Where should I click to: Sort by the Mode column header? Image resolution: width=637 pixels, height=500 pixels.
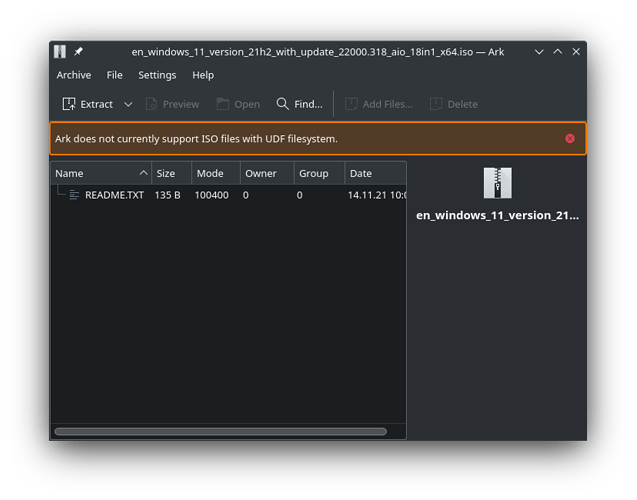pos(216,173)
